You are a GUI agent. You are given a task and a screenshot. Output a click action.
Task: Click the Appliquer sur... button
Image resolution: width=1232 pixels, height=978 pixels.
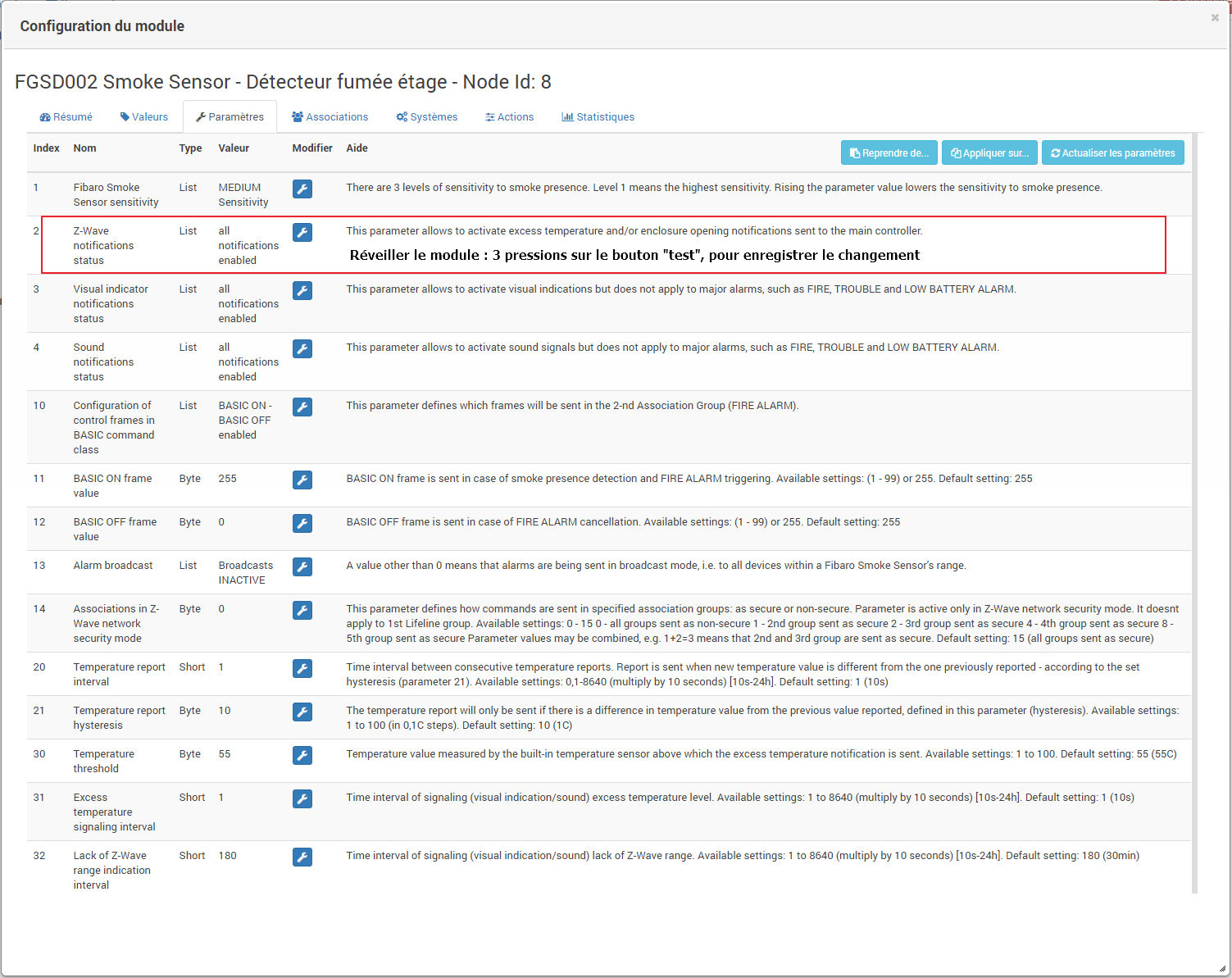click(x=990, y=153)
